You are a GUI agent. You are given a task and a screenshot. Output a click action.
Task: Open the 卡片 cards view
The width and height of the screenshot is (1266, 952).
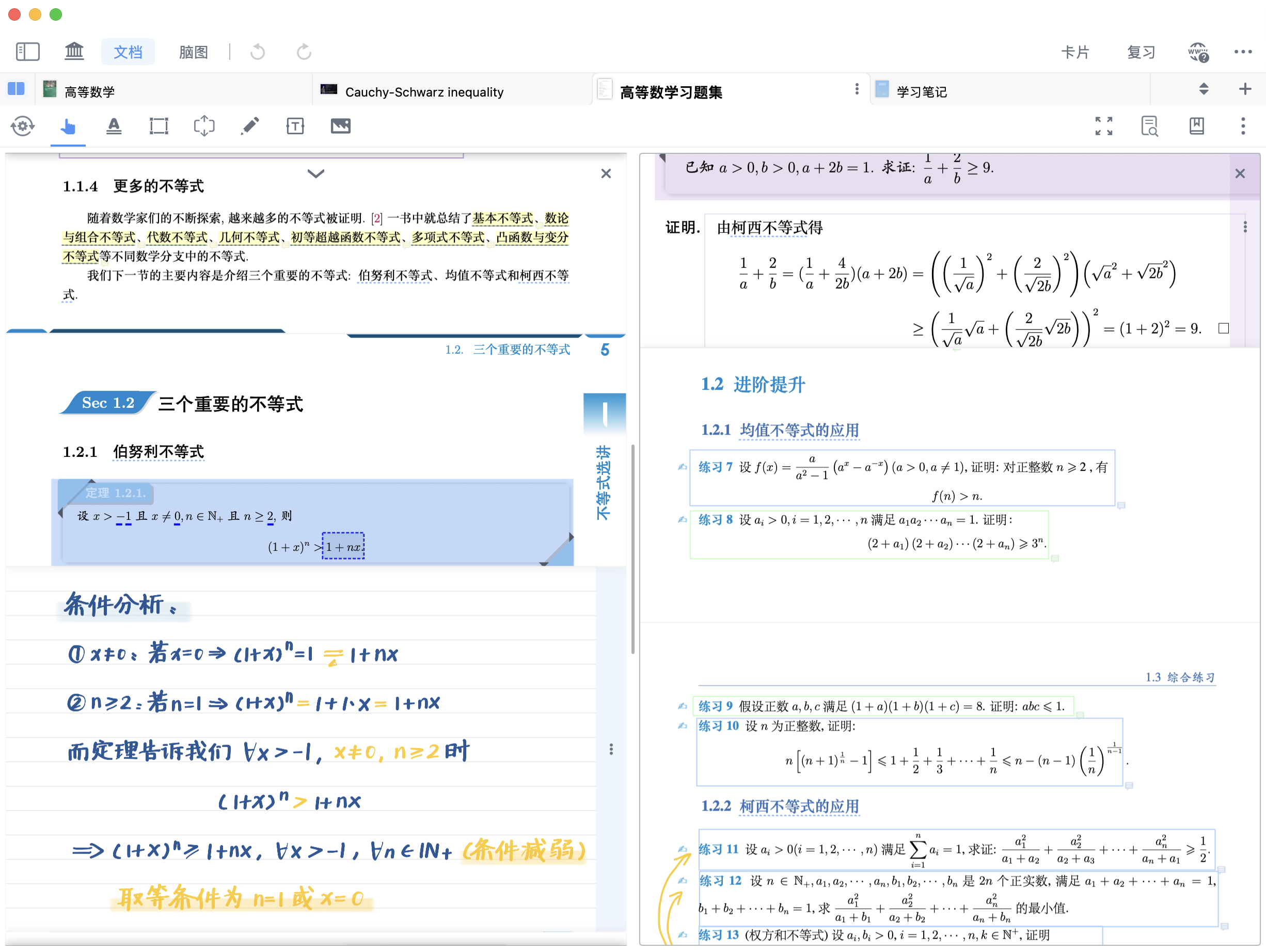click(x=1075, y=52)
